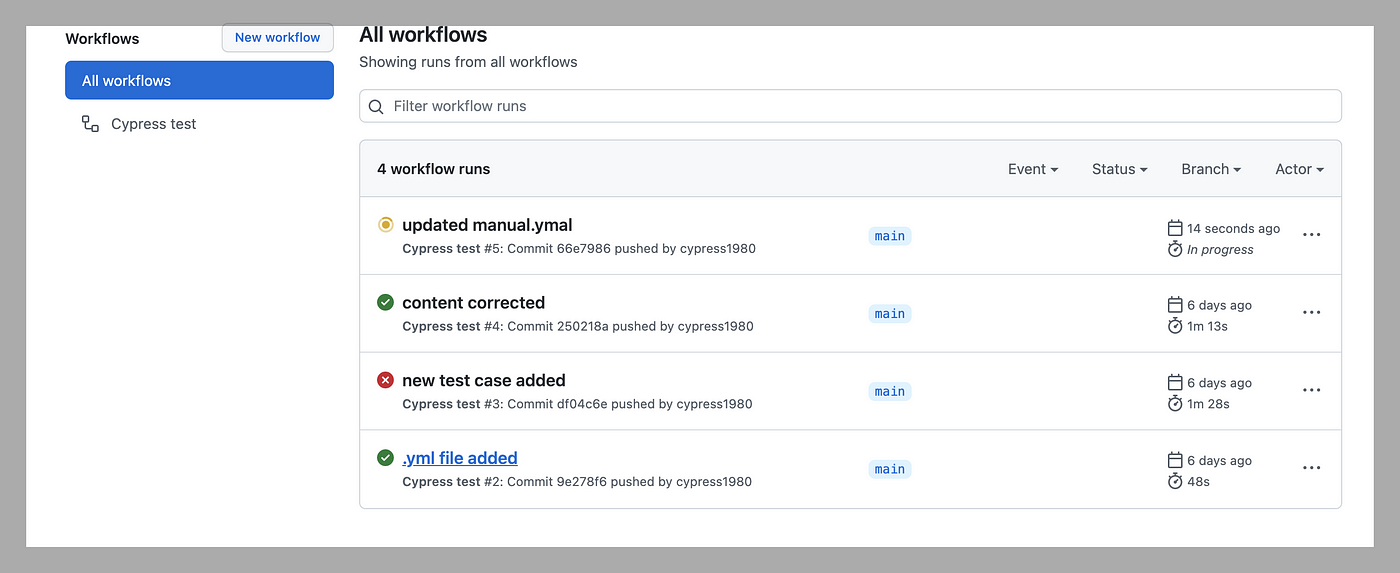Click the red failed icon for new test case added
This screenshot has height=573, width=1400.
(x=385, y=380)
